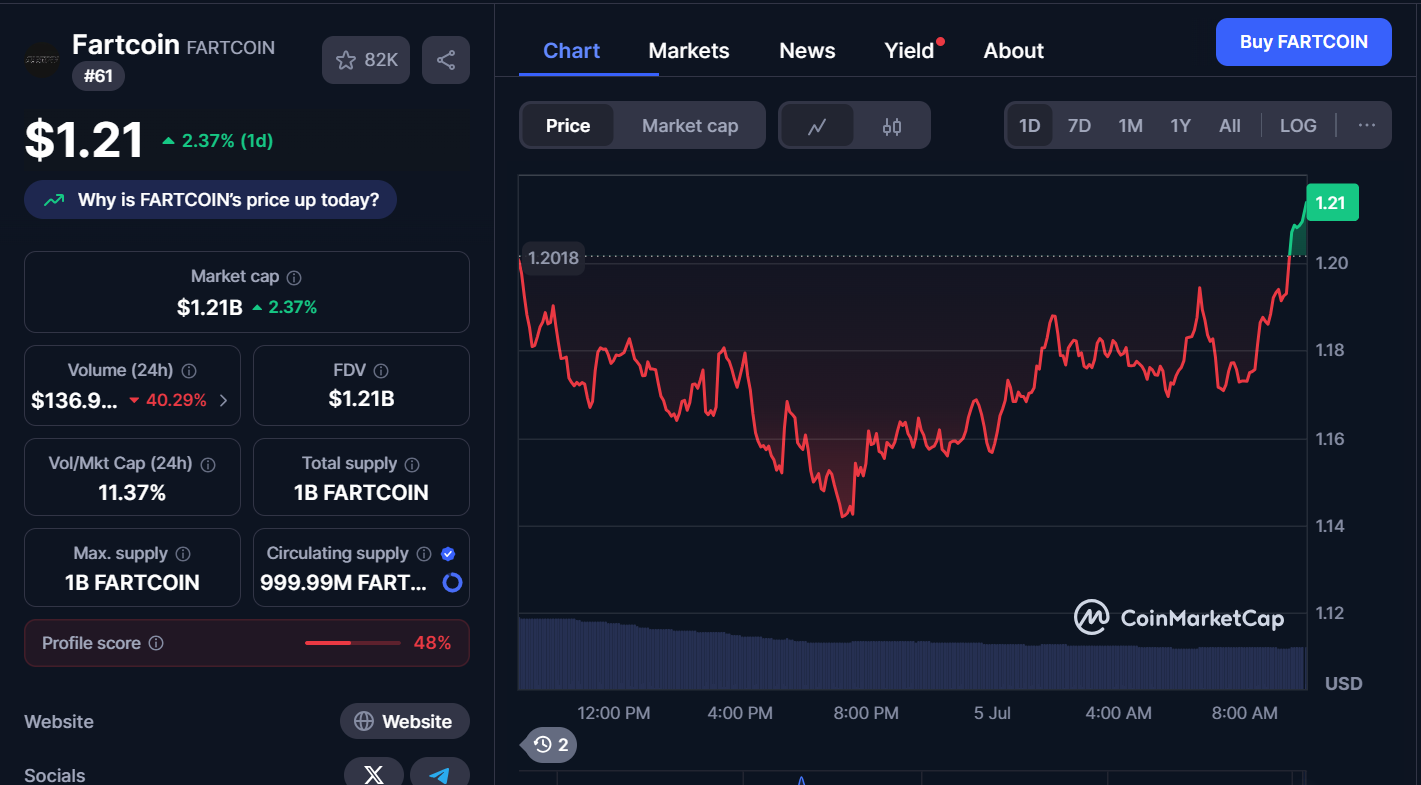This screenshot has width=1421, height=785.
Task: Set chart range to 1Y
Action: pyautogui.click(x=1181, y=126)
